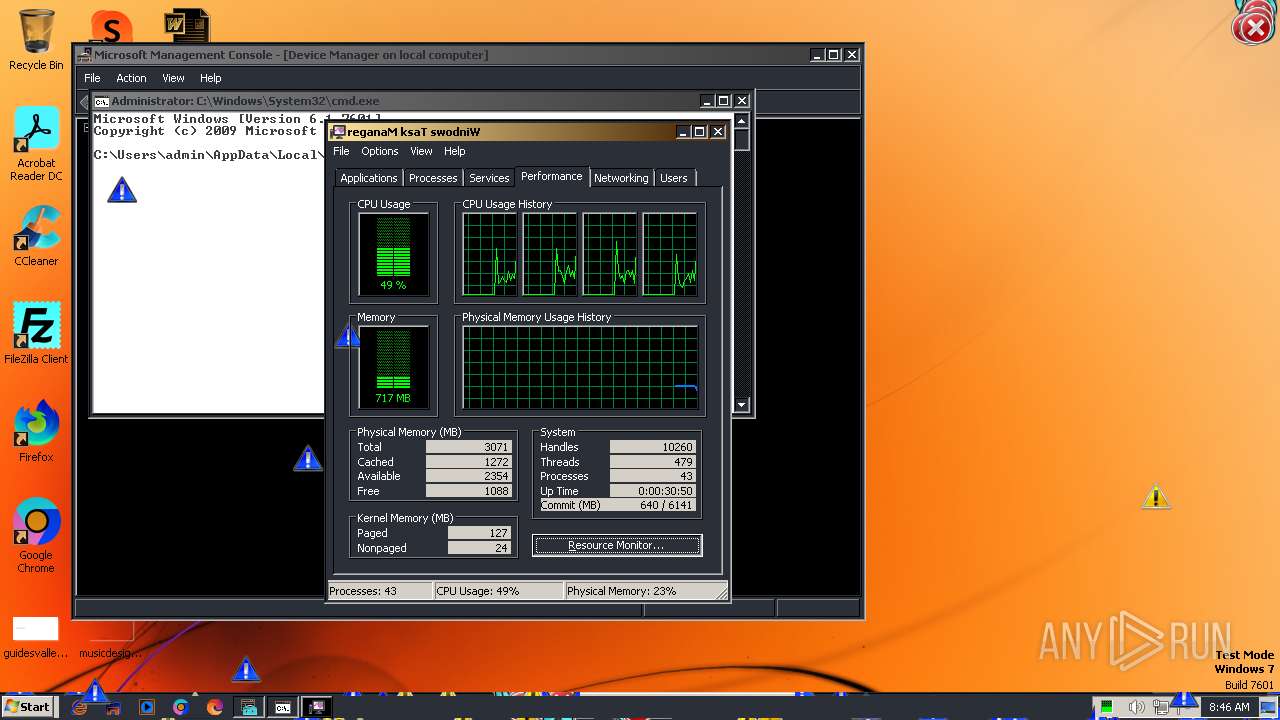1280x720 pixels.
Task: Open Task Manager Options menu
Action: coord(380,151)
